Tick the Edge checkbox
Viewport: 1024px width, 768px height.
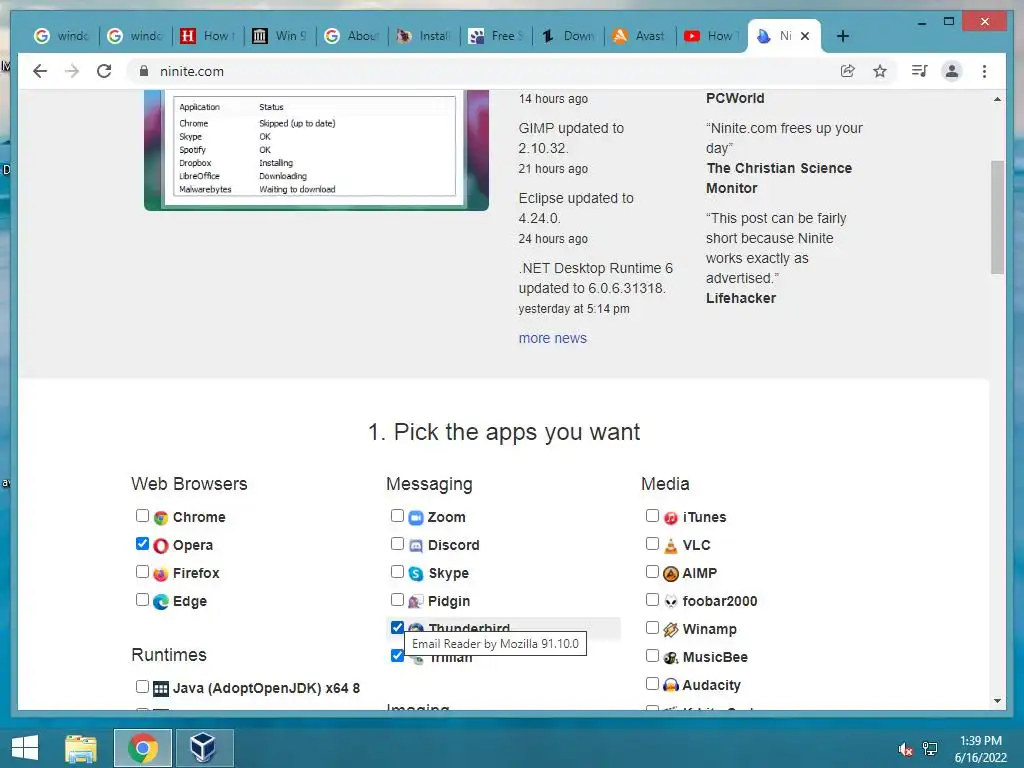(142, 600)
